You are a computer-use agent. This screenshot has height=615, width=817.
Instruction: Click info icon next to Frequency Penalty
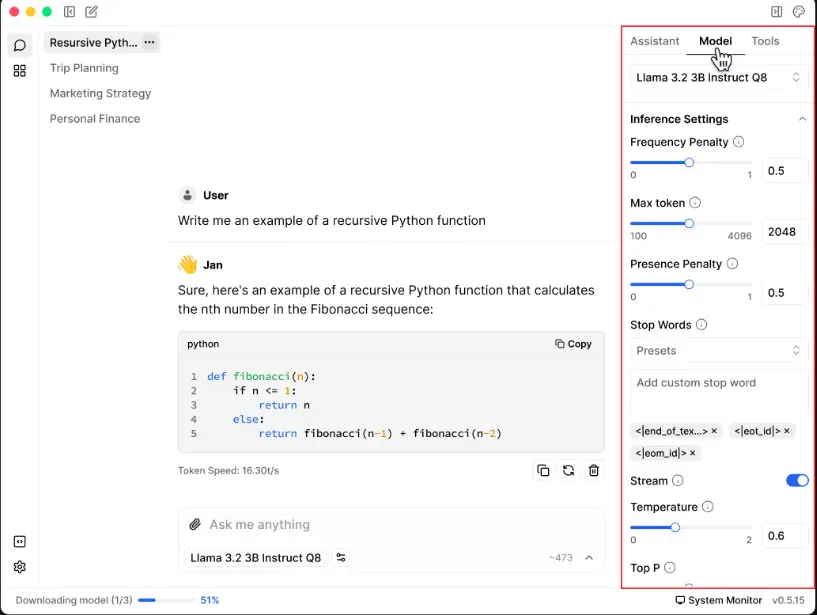(x=739, y=142)
